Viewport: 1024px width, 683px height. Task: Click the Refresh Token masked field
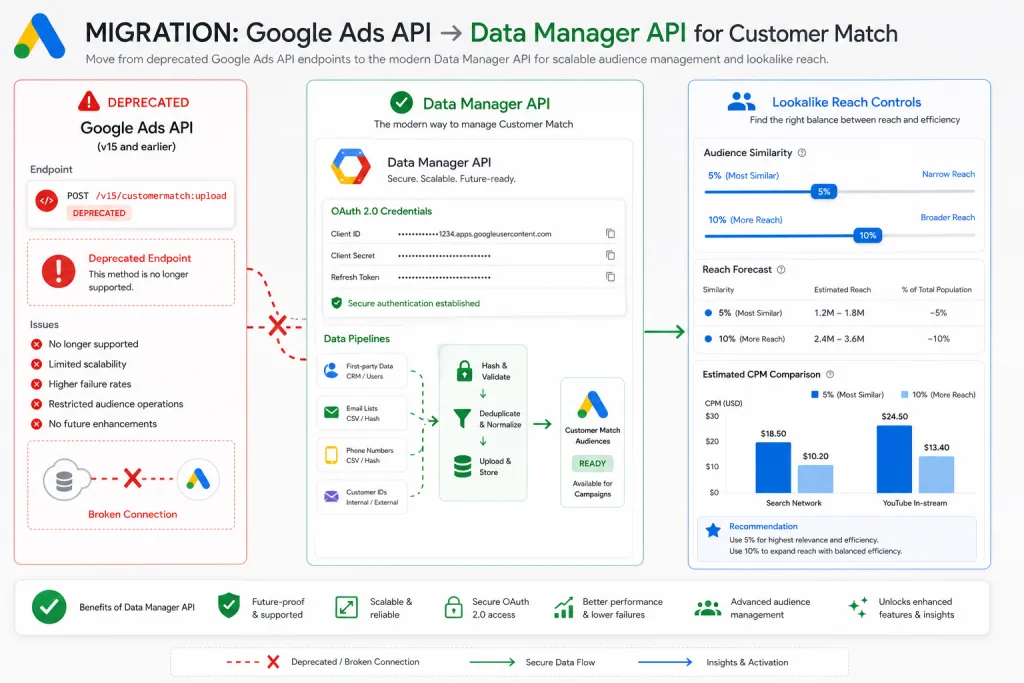444,278
